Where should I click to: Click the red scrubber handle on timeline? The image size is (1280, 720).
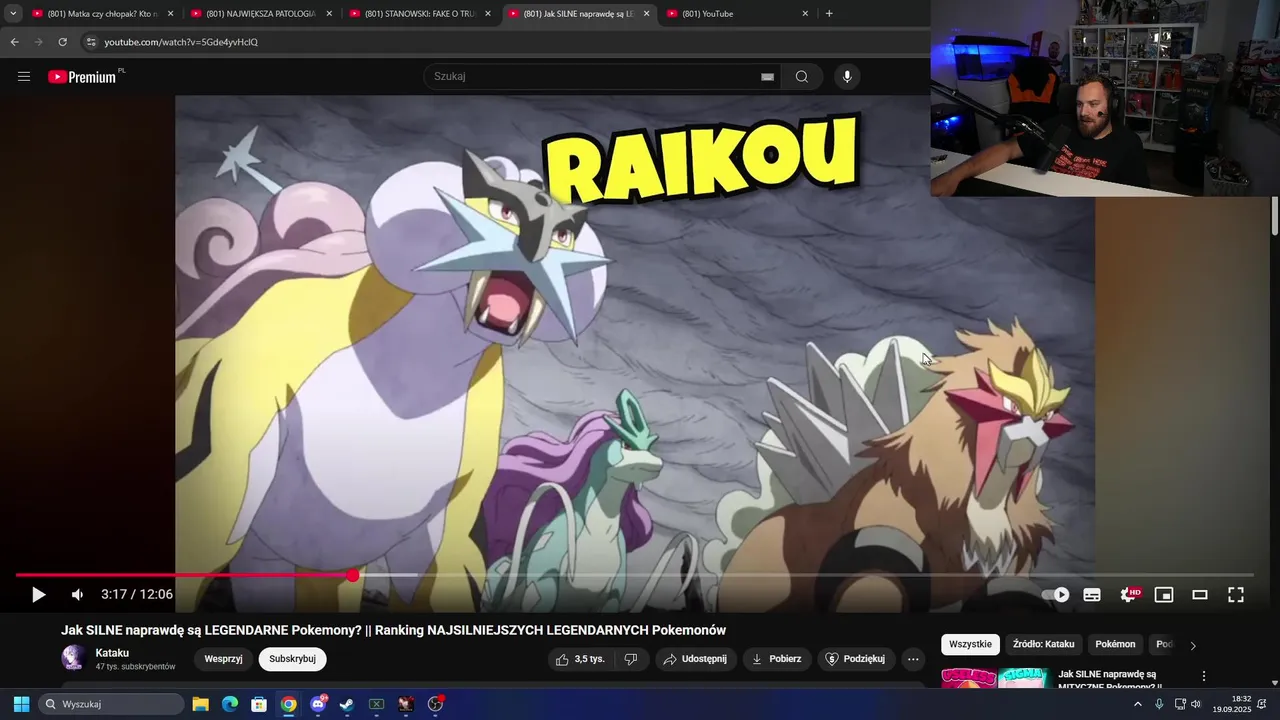tap(353, 575)
